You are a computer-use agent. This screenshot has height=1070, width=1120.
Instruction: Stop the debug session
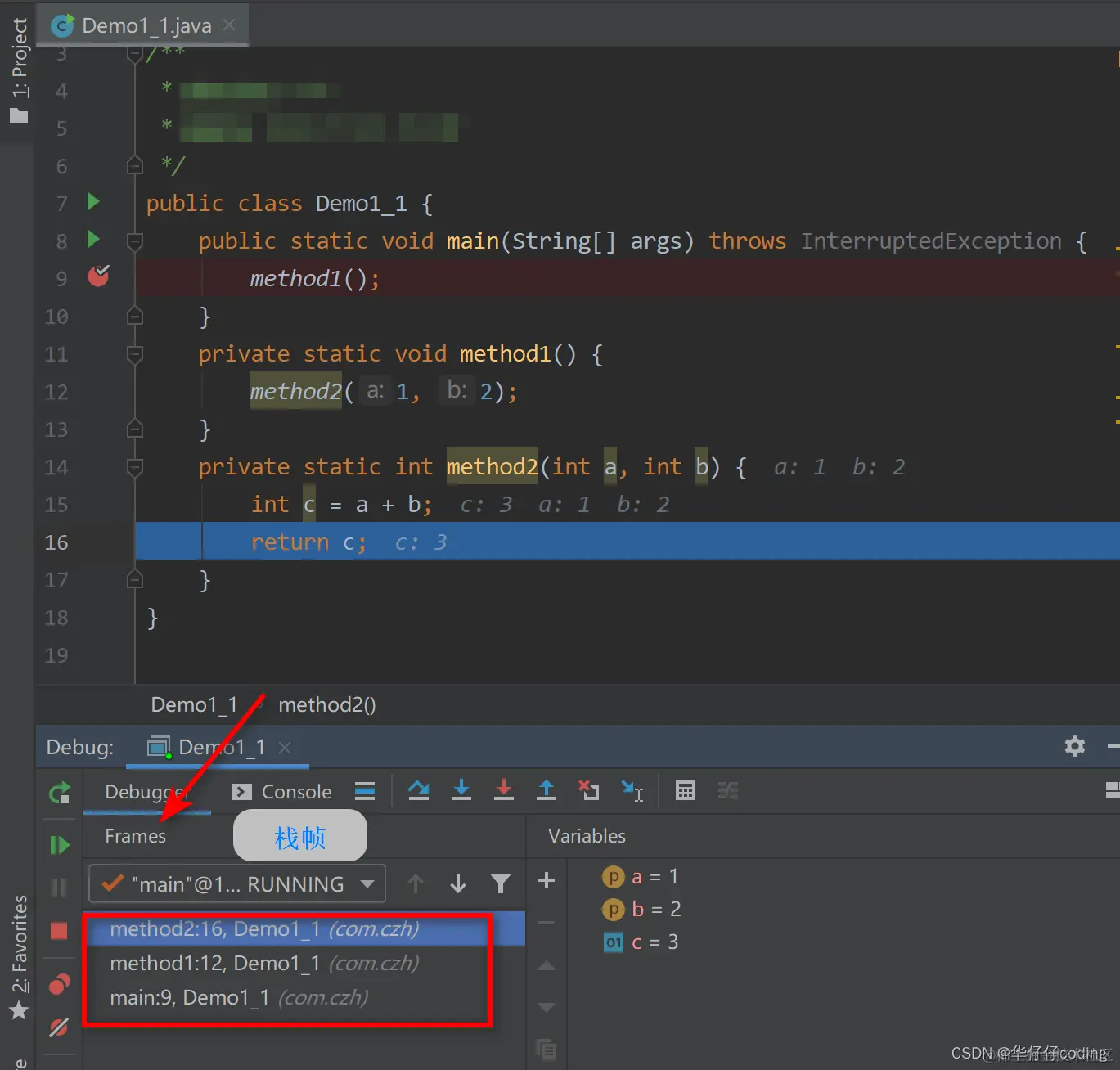click(59, 931)
